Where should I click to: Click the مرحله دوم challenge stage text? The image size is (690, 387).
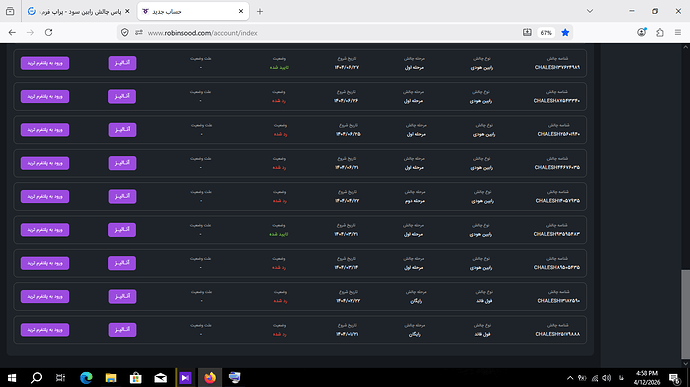[x=415, y=201]
